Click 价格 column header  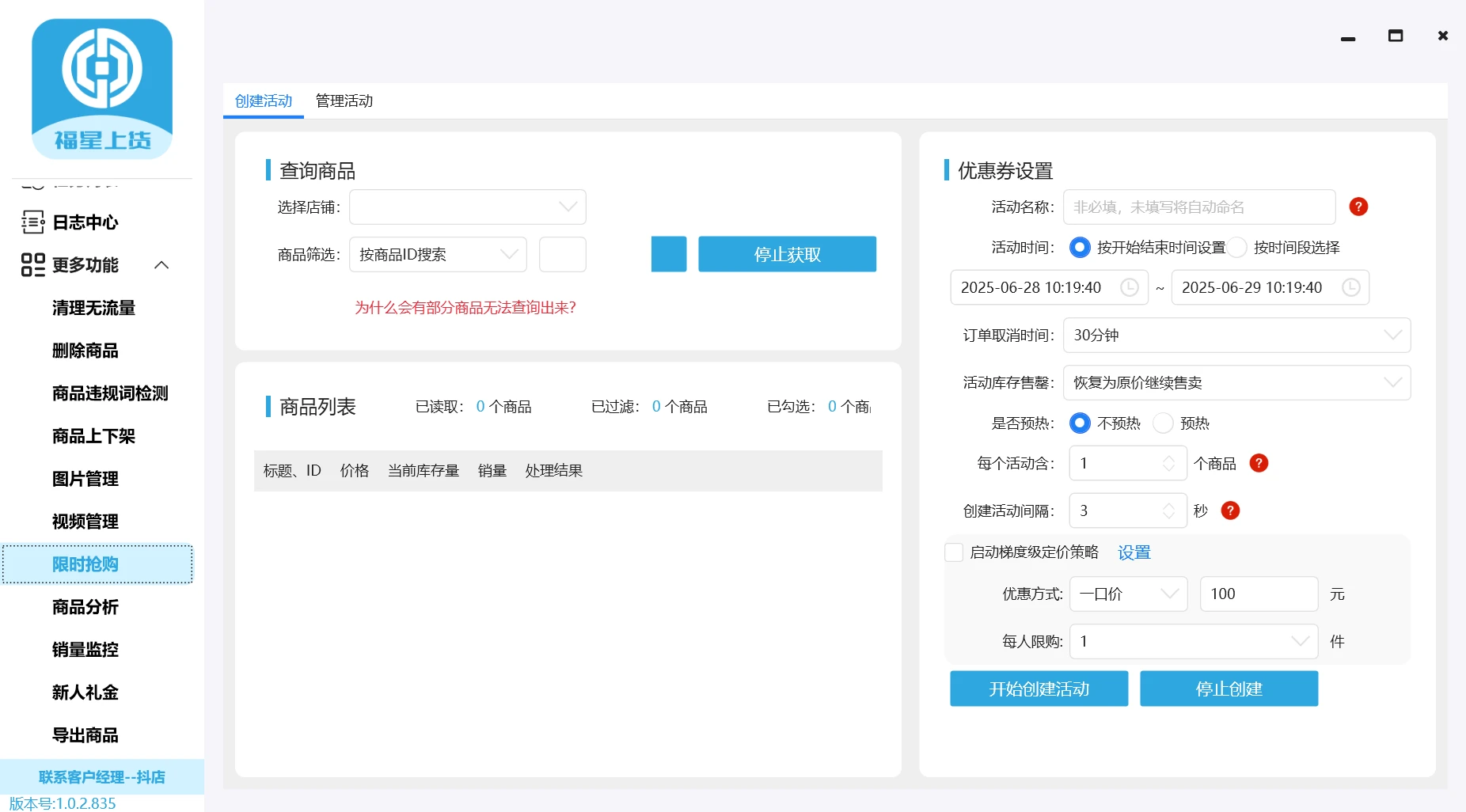pyautogui.click(x=355, y=471)
